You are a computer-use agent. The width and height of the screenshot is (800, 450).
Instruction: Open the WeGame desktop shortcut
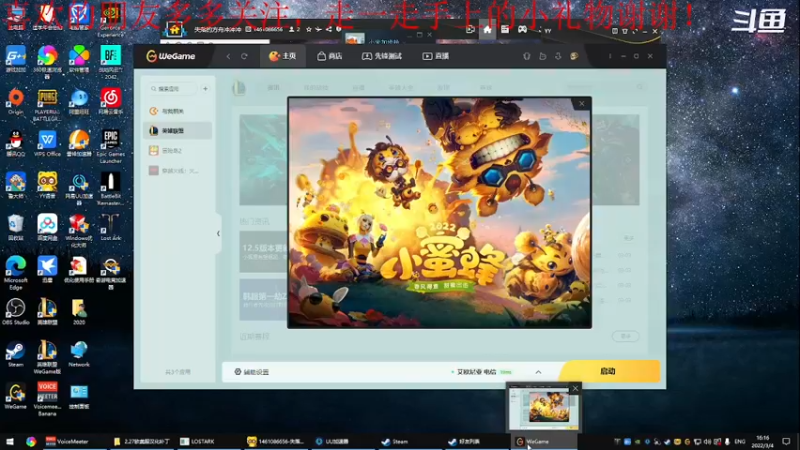coord(16,396)
